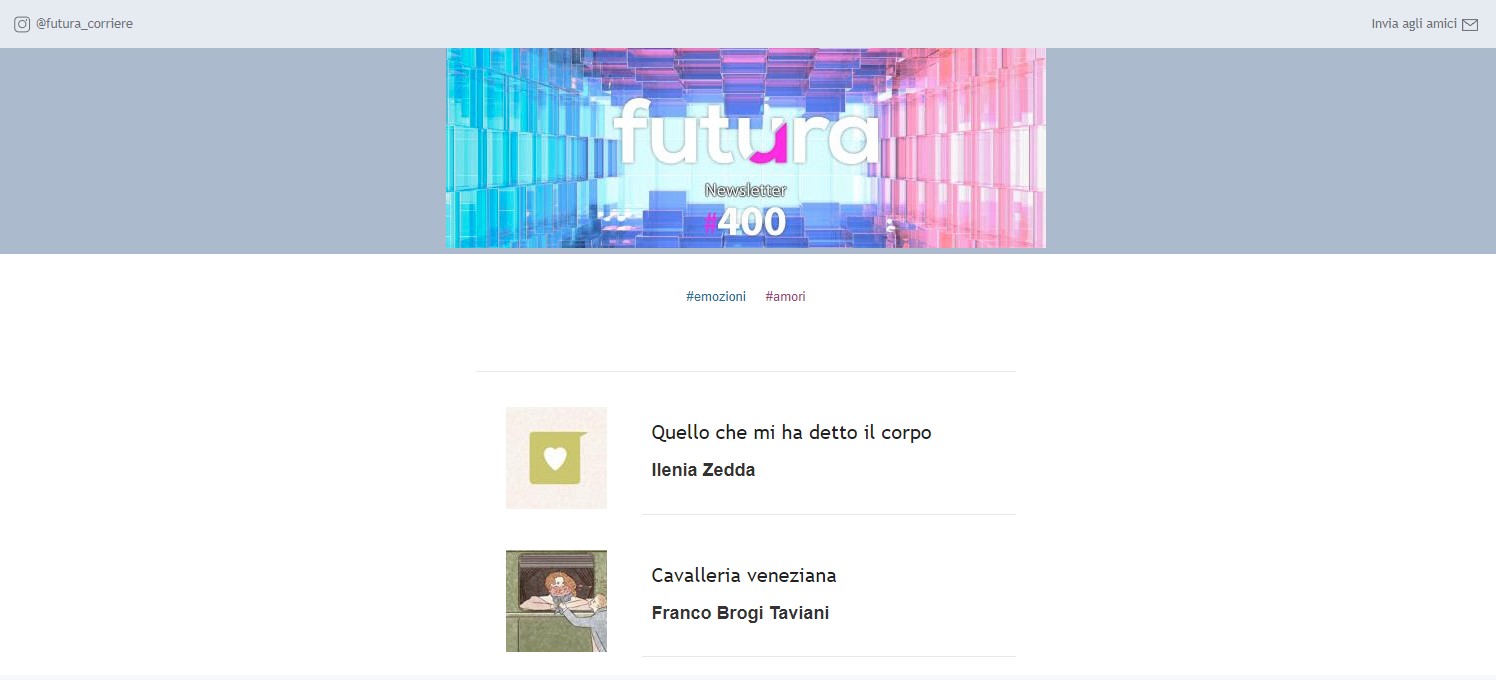Screen dimensions: 1496x680
Task: Open article Quello che mi ha detto il corpo
Action: (x=791, y=433)
